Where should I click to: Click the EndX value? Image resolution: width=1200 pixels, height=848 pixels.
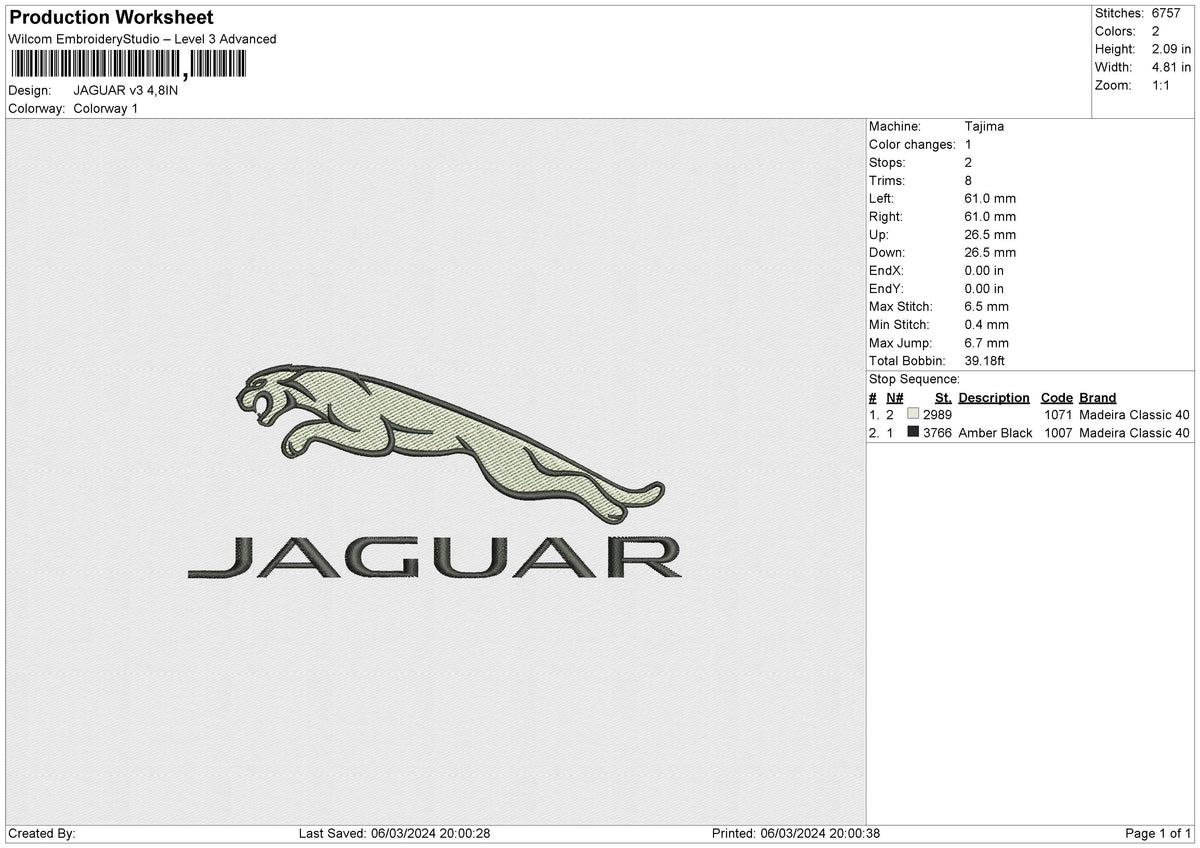tap(984, 270)
